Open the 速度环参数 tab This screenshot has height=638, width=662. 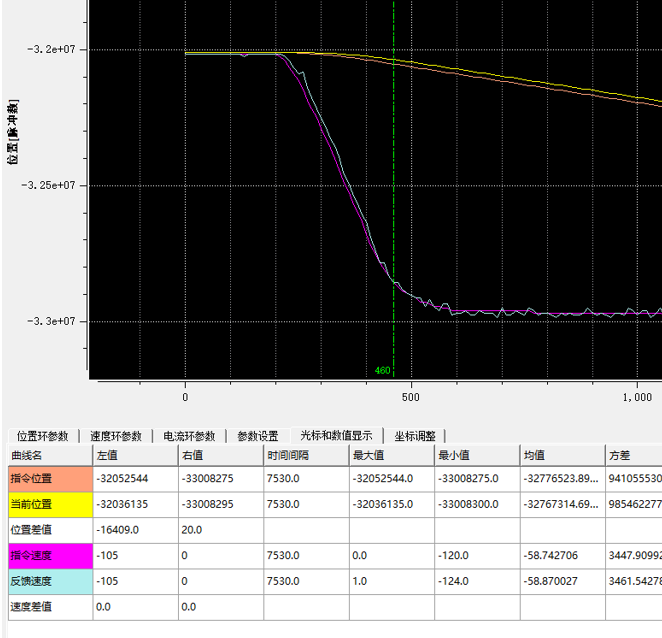pos(116,436)
